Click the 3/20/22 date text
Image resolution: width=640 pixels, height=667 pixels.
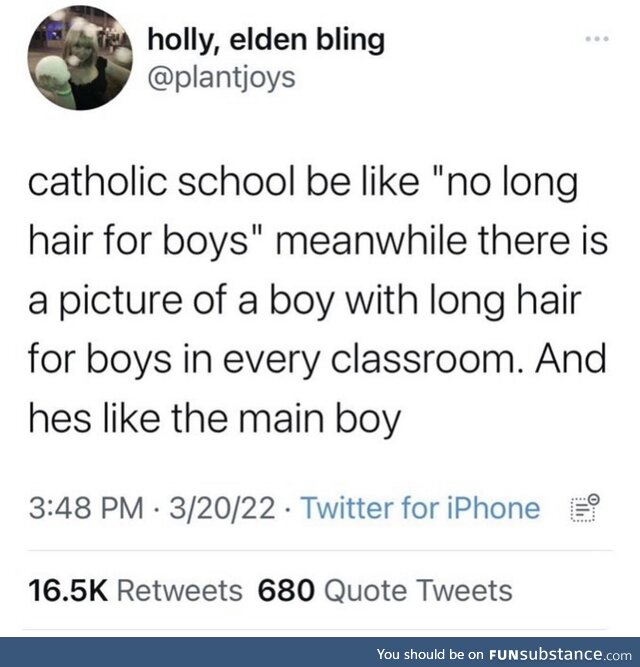(222, 508)
